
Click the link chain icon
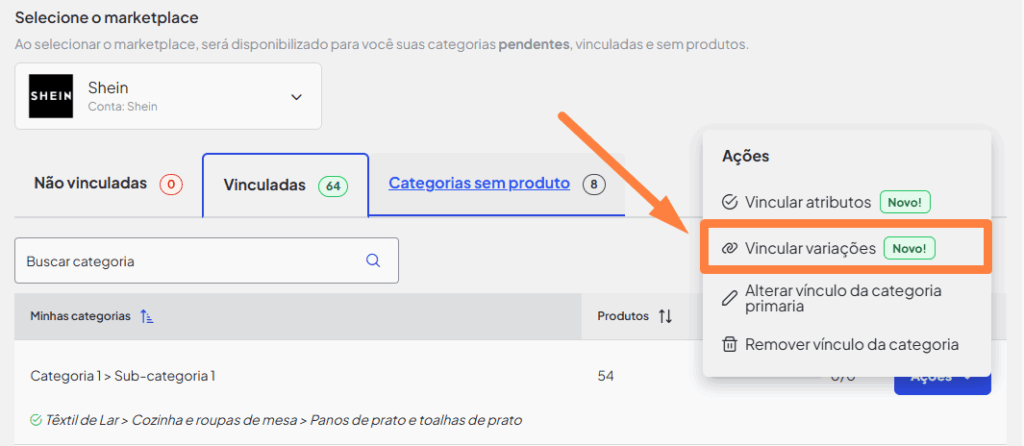coord(730,247)
